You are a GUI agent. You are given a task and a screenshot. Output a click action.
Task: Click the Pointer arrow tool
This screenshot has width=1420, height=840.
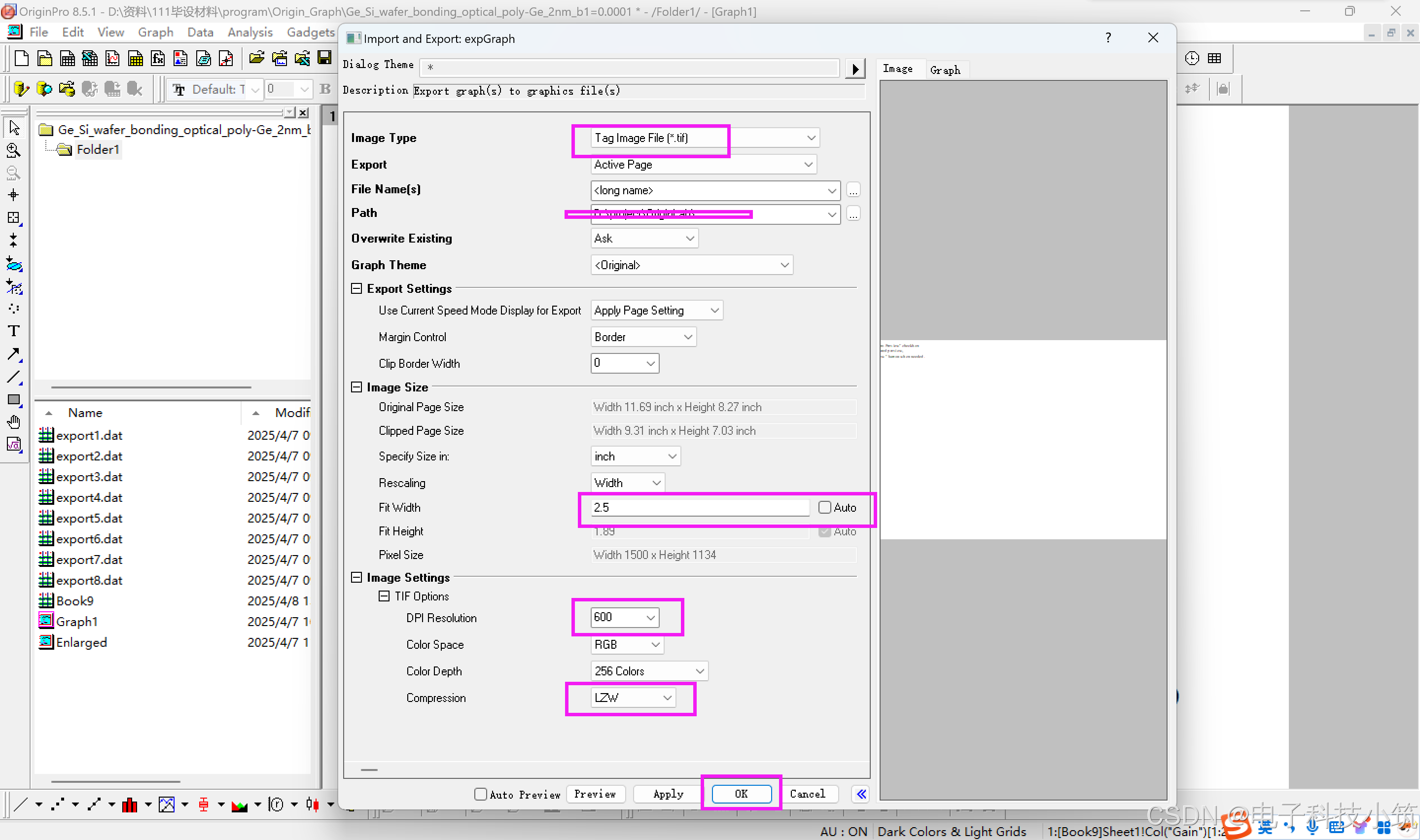tap(14, 127)
